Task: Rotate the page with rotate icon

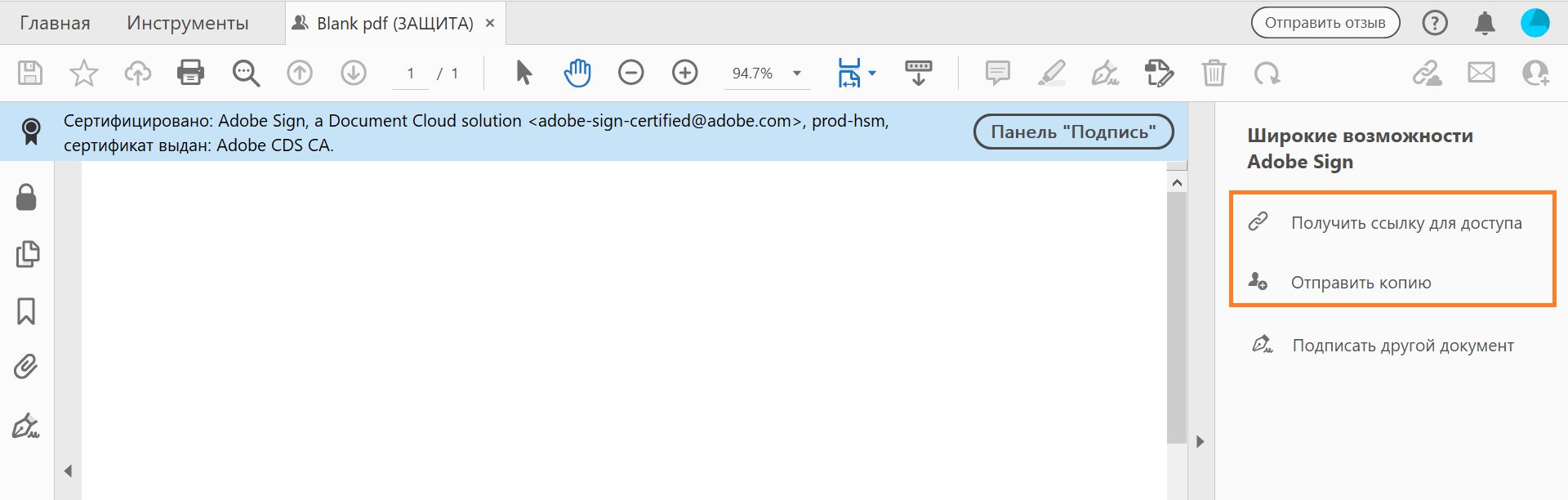Action: point(1267,74)
